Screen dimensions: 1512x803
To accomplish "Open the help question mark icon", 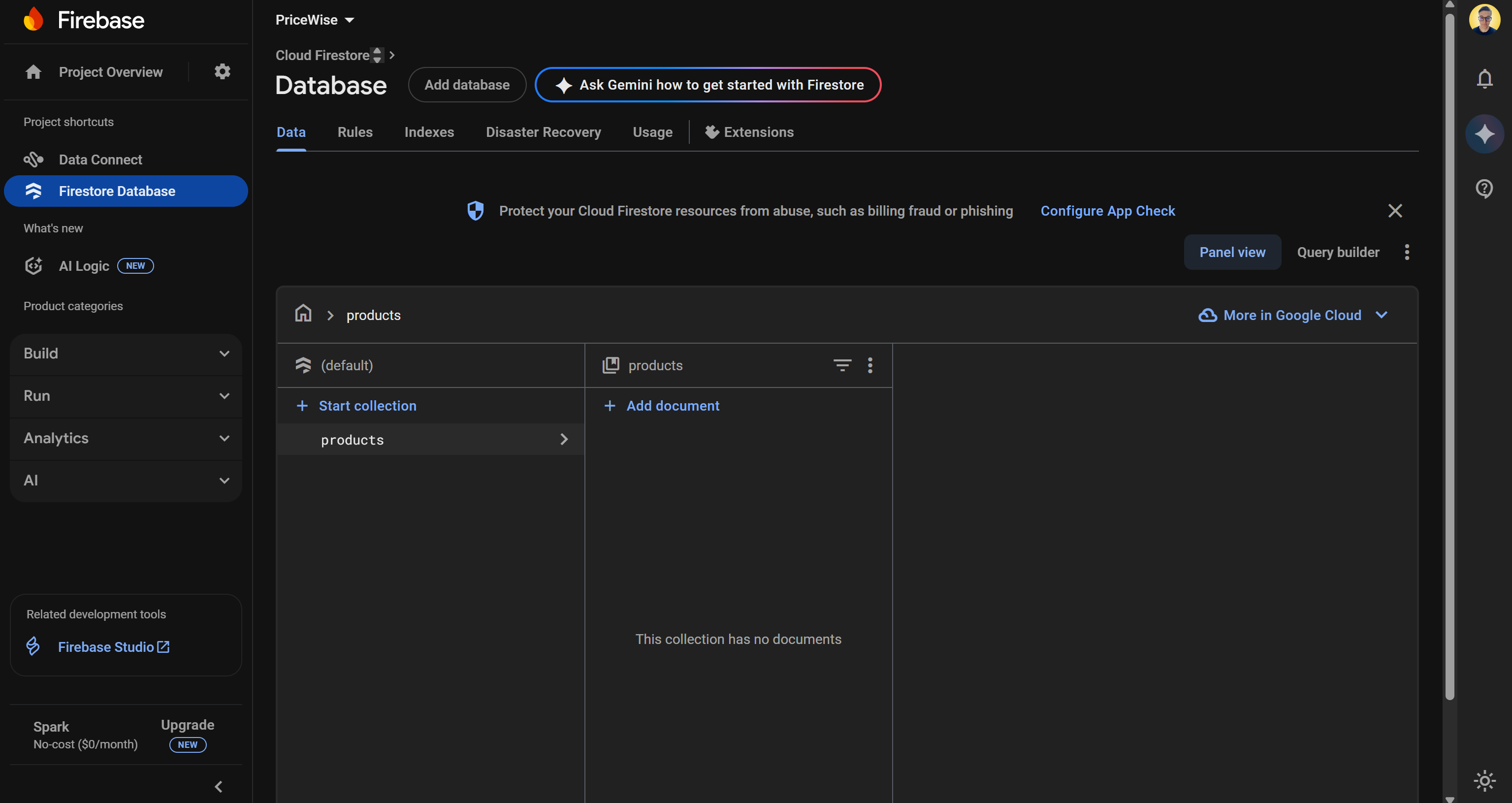I will coord(1484,188).
